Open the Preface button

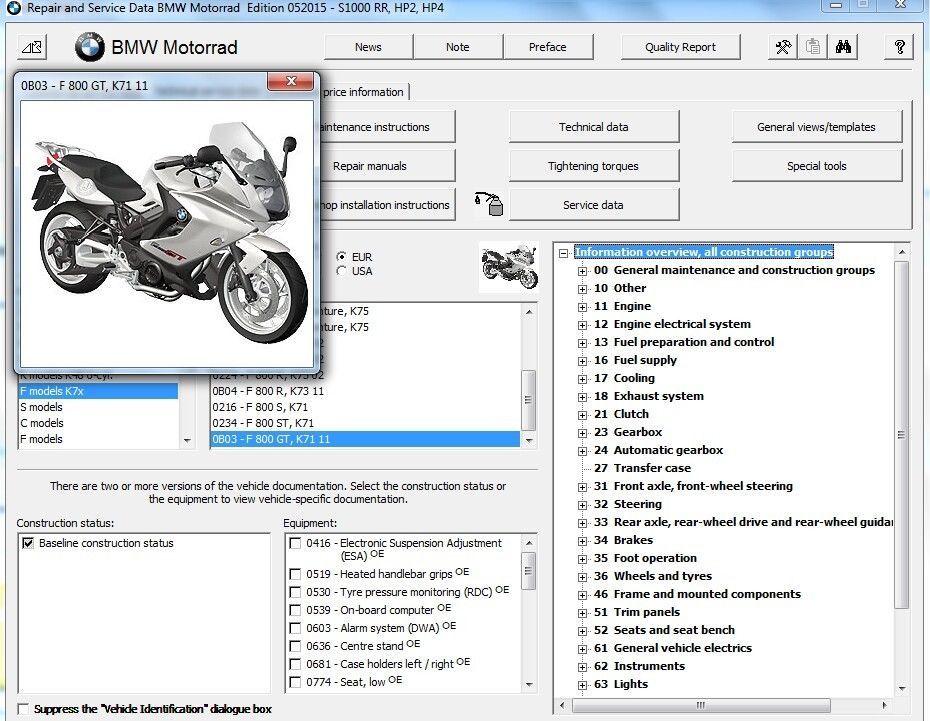[x=547, y=47]
